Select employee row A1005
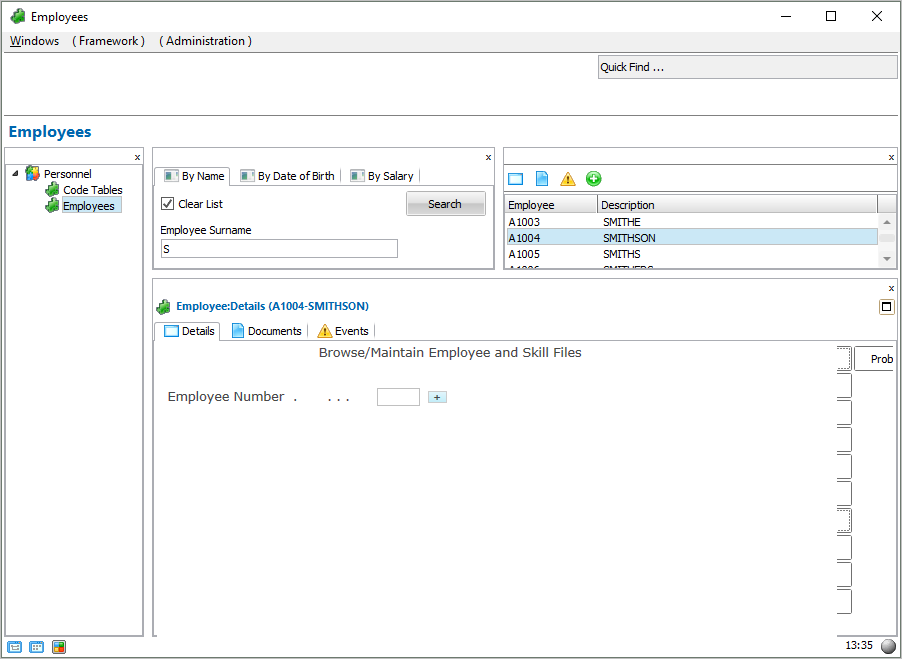Viewport: 902px width, 659px height. click(x=692, y=254)
